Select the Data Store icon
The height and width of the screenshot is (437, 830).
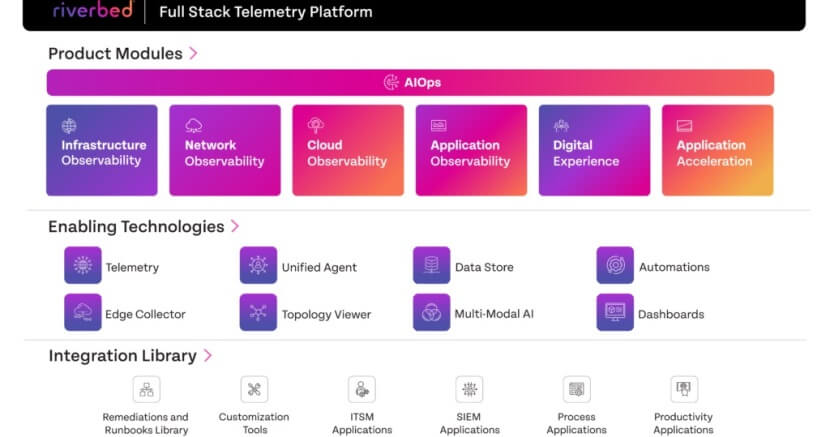pos(432,266)
